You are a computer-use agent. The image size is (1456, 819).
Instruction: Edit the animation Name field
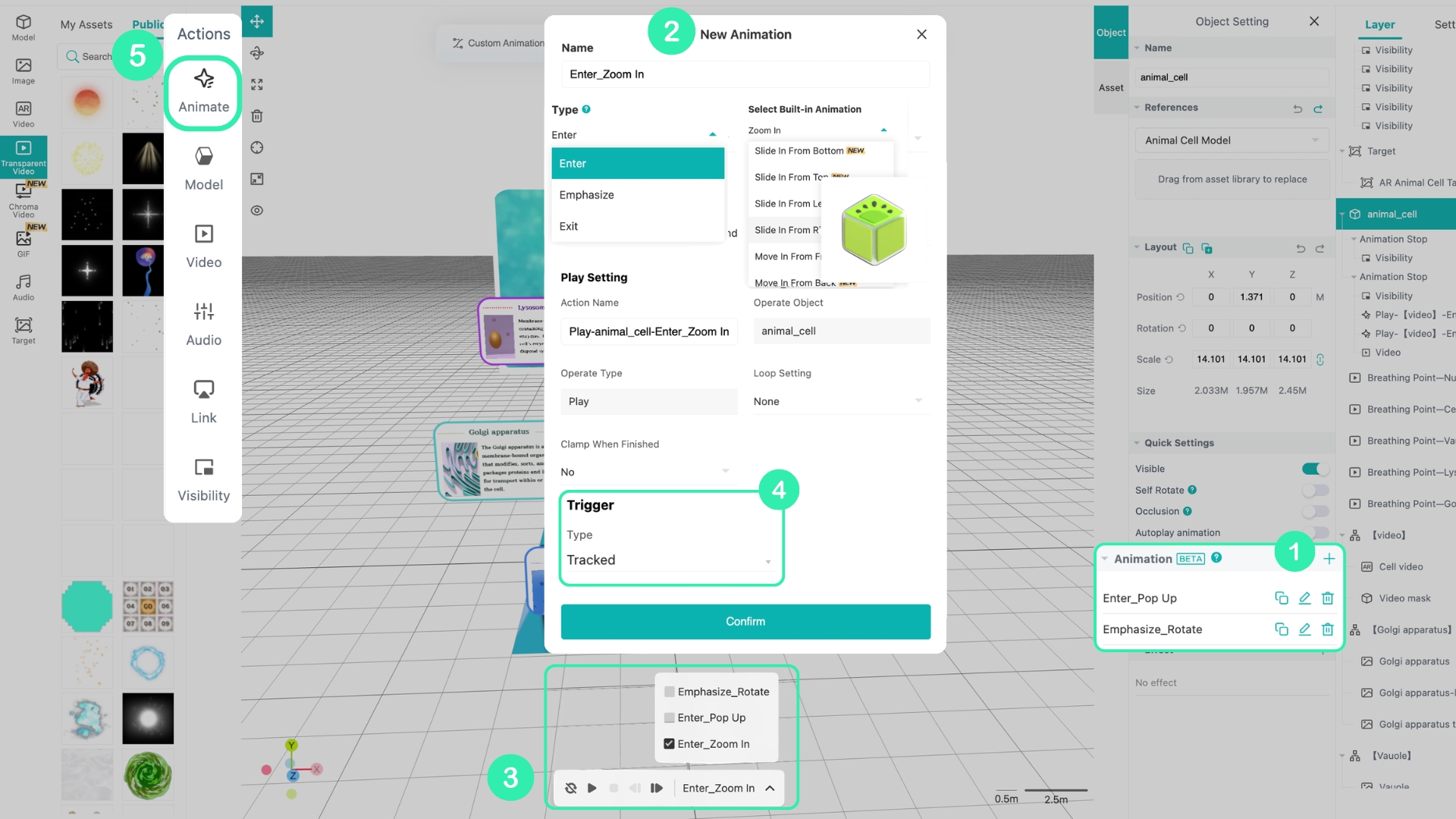[x=745, y=74]
